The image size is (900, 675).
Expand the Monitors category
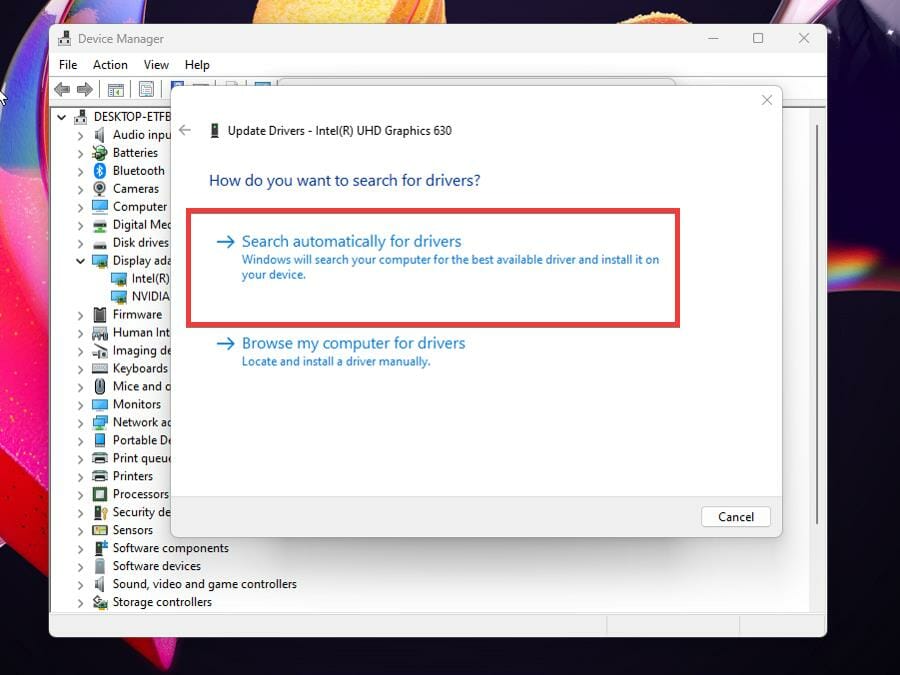pyautogui.click(x=80, y=405)
